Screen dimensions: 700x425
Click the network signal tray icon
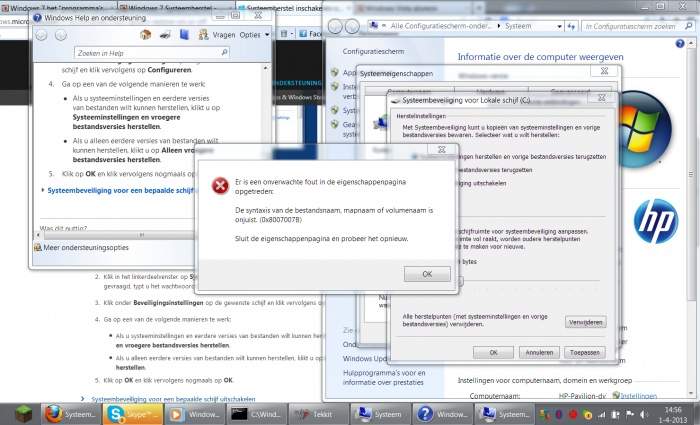tap(601, 415)
